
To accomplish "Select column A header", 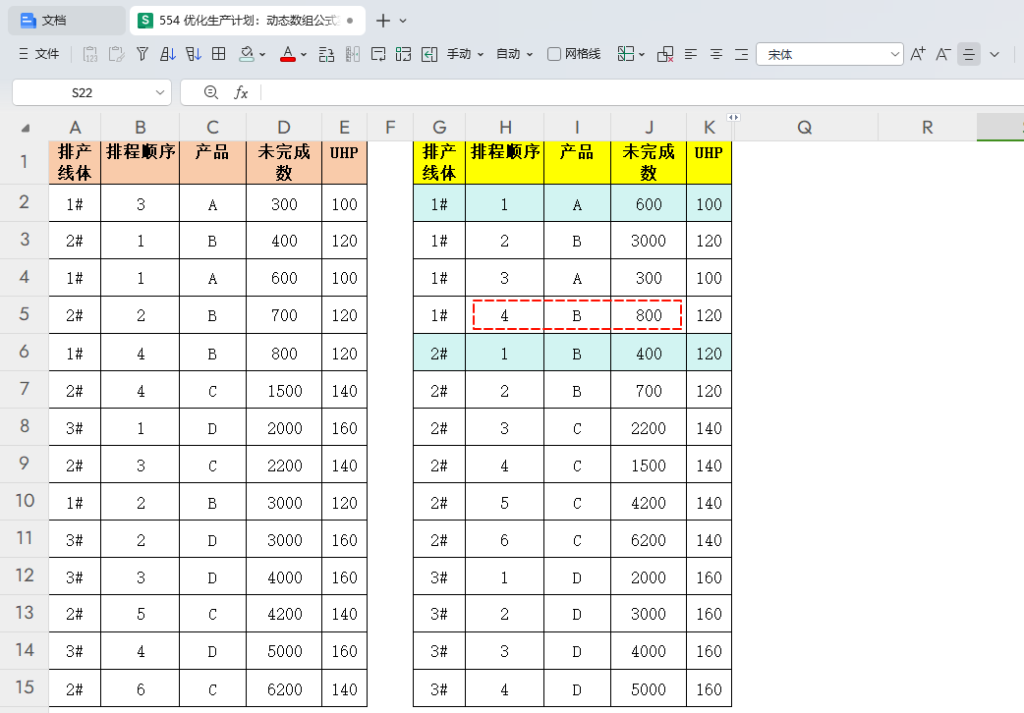I will (x=75, y=127).
